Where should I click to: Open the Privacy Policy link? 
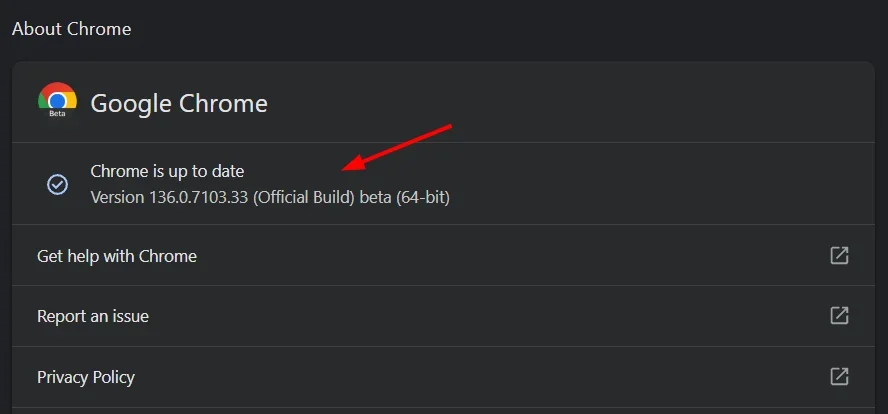pos(86,377)
